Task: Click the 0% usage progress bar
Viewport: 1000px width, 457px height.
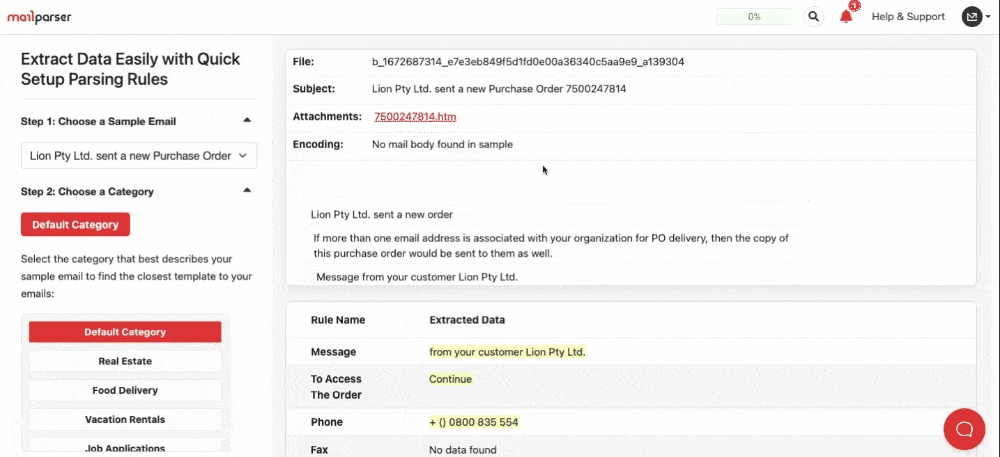Action: tap(754, 17)
